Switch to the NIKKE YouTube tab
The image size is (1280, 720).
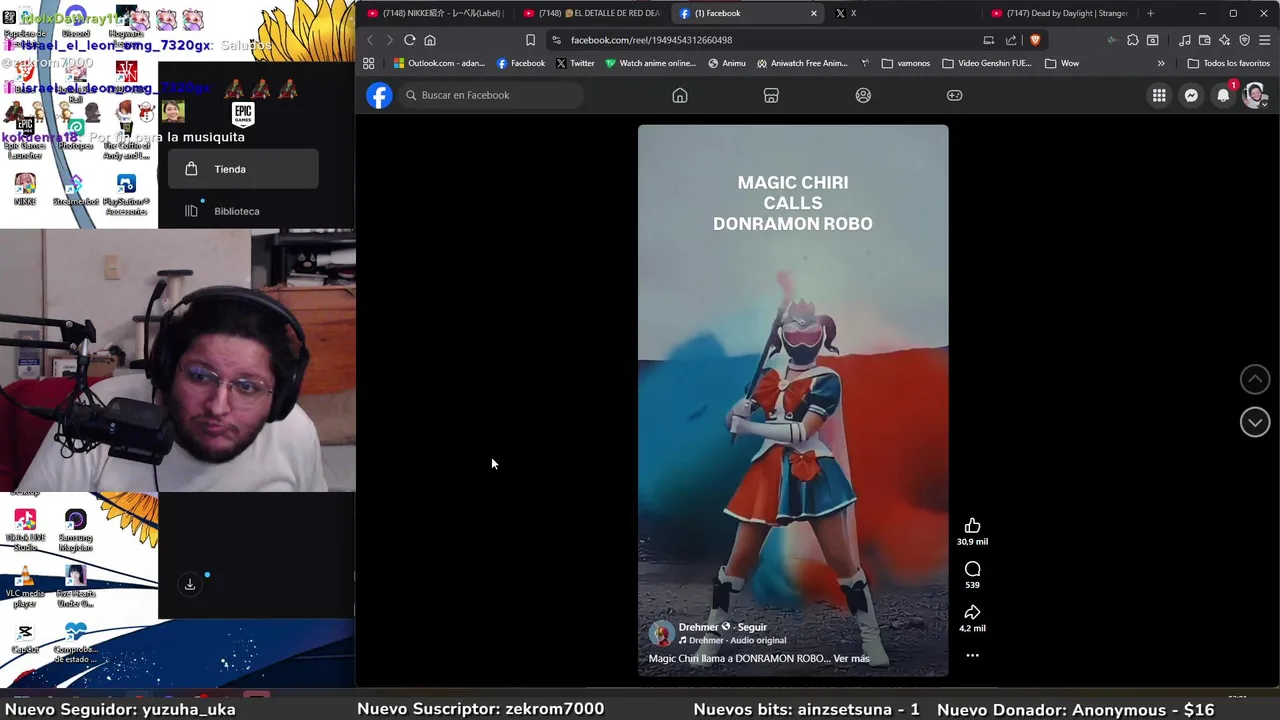tap(435, 13)
